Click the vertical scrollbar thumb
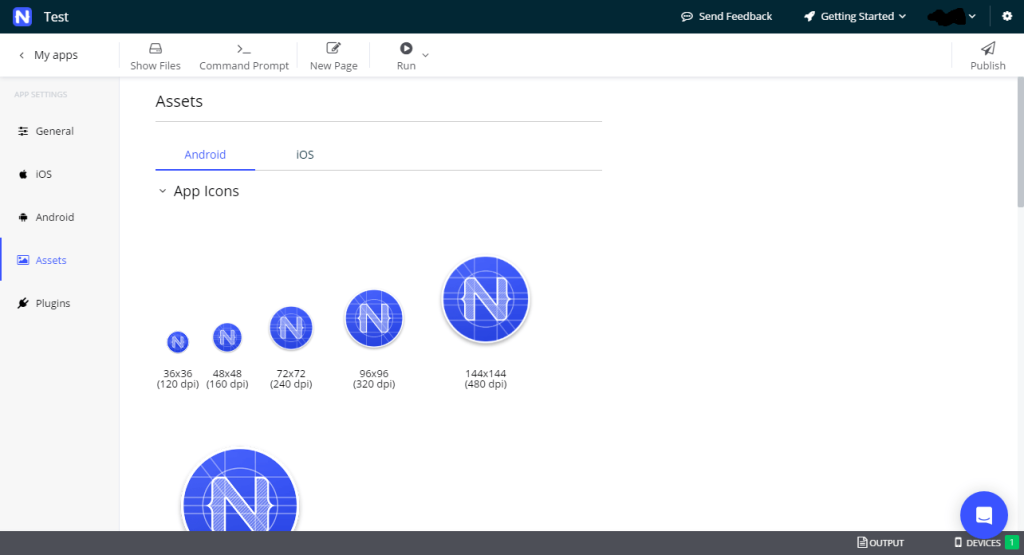 click(x=1020, y=142)
